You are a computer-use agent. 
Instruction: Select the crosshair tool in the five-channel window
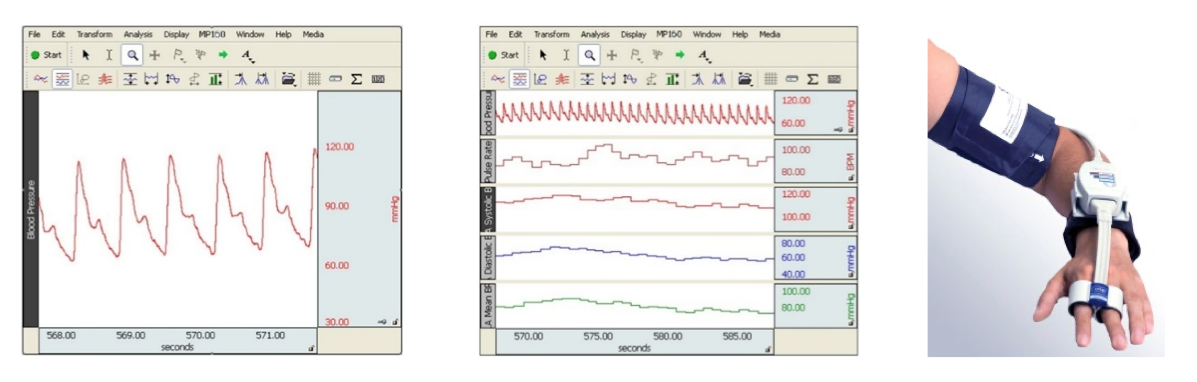click(x=611, y=55)
